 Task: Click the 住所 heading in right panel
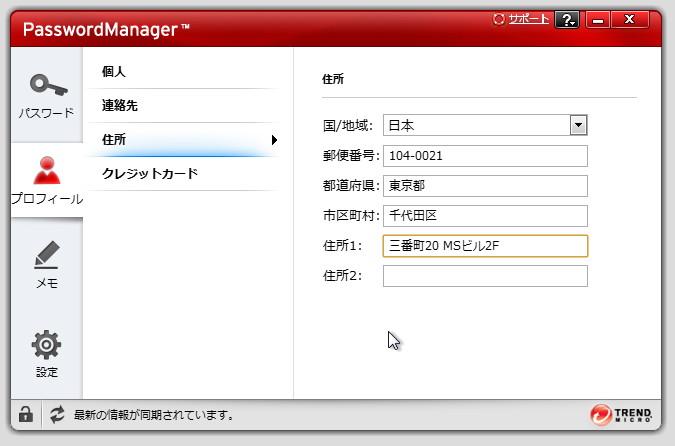(333, 79)
